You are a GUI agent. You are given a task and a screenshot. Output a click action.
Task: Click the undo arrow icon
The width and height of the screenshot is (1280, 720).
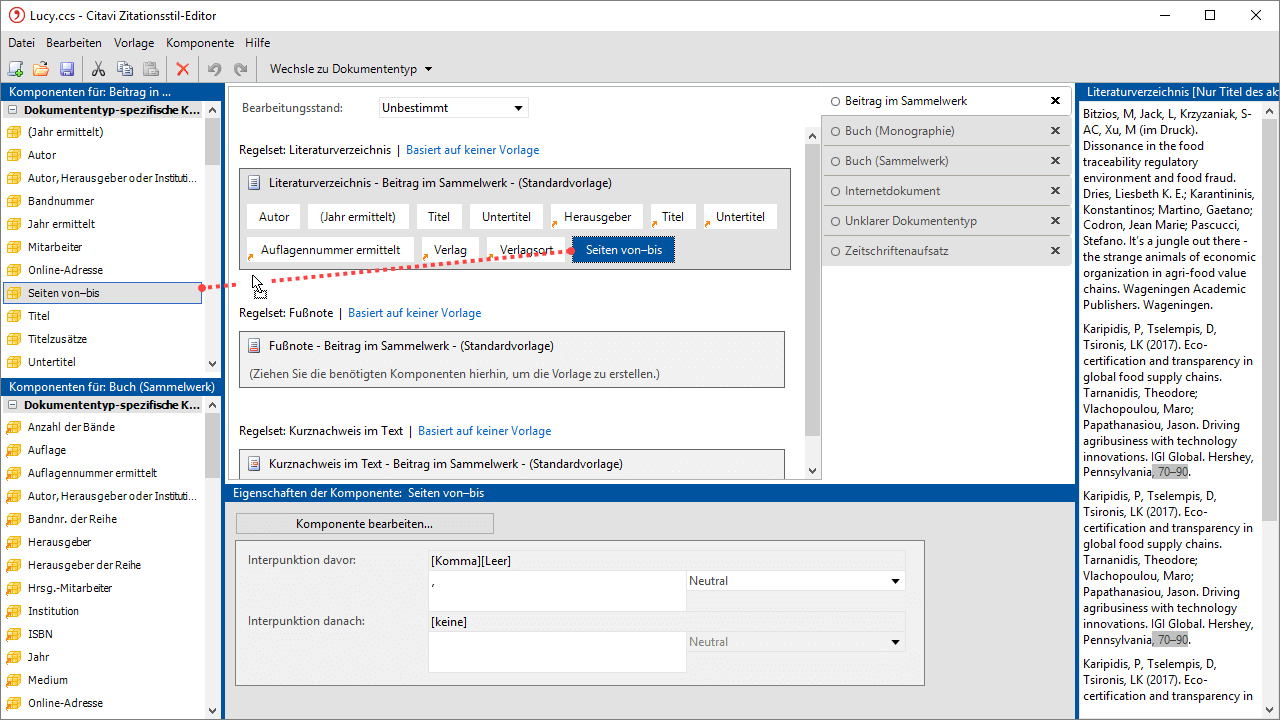point(213,69)
